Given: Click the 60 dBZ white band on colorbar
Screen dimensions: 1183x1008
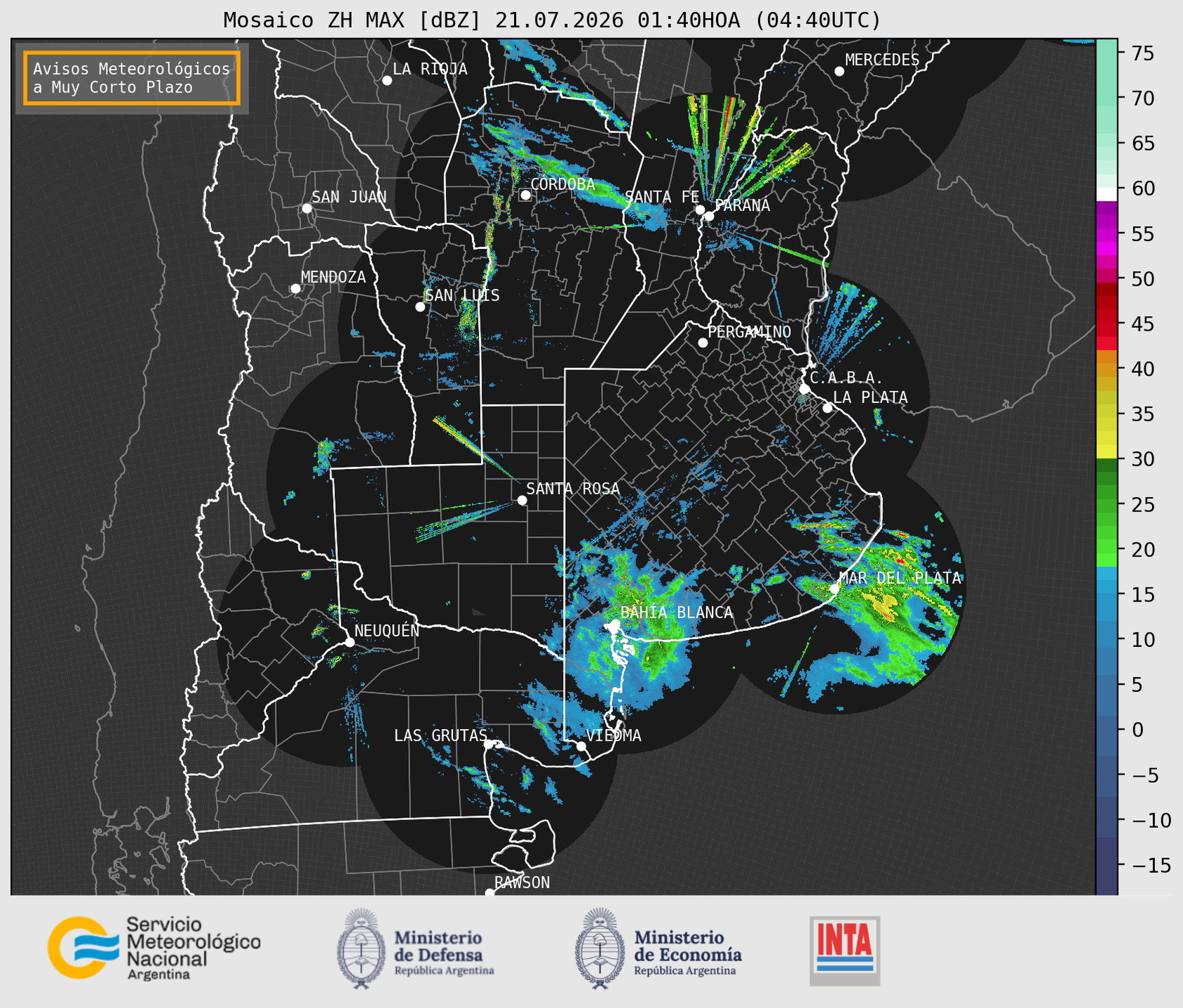Looking at the screenshot, I should [x=1107, y=194].
